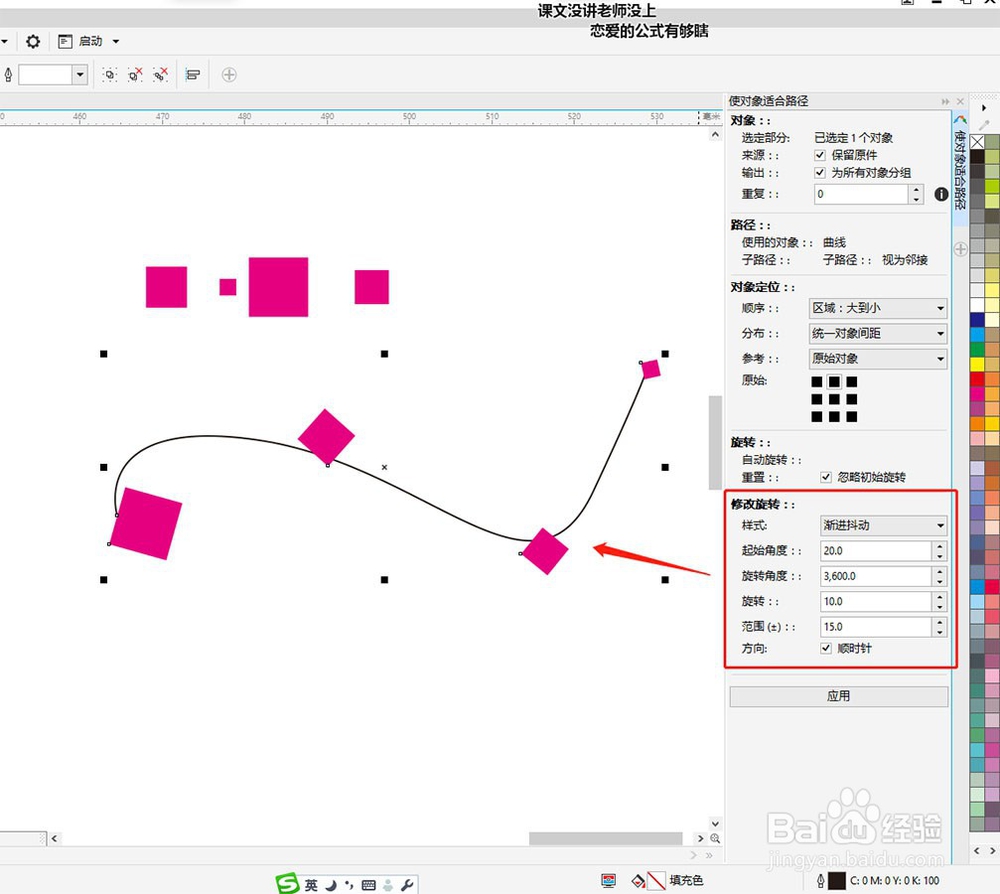Toggle the 忽略初始旋转 checkbox

pyautogui.click(x=826, y=477)
